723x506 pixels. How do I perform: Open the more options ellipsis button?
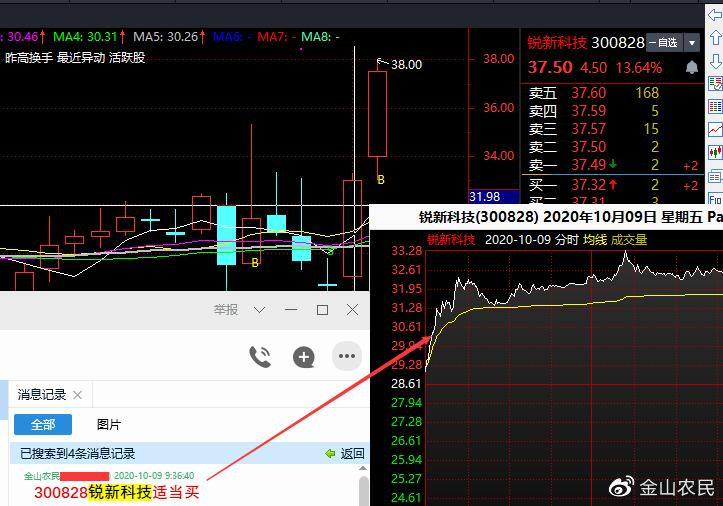pyautogui.click(x=347, y=356)
